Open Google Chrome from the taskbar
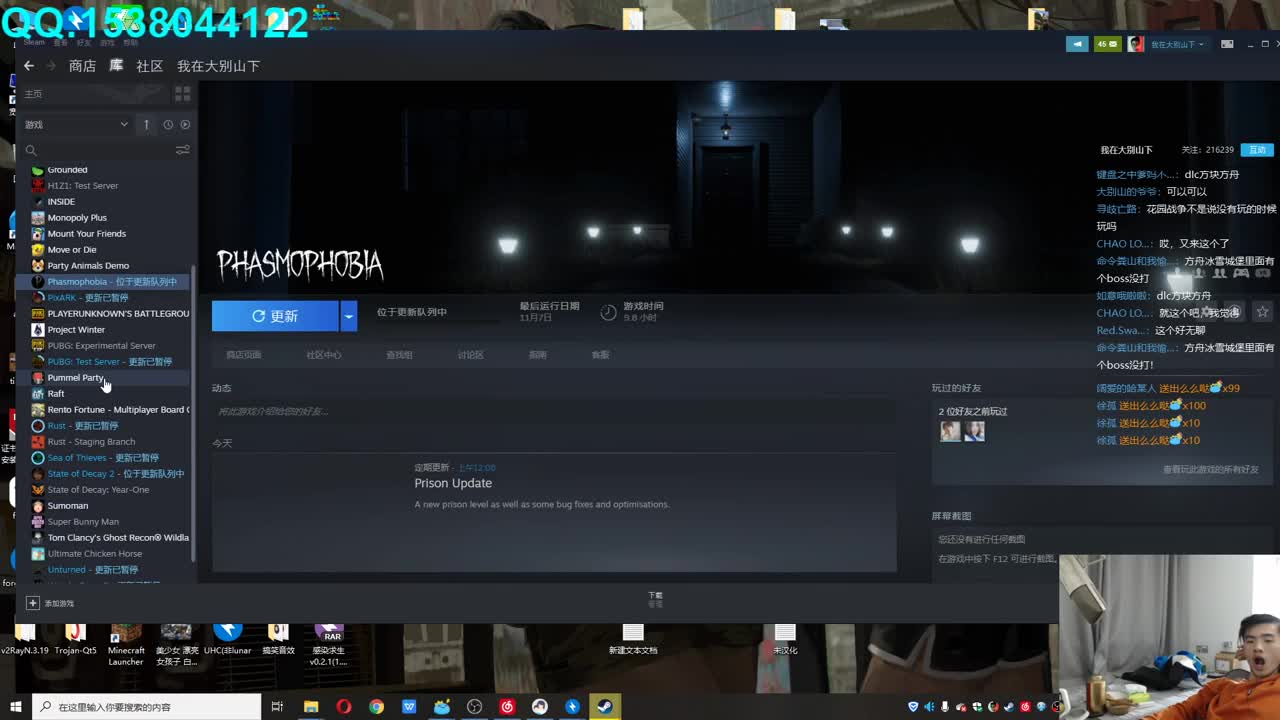This screenshot has height=720, width=1280. point(376,707)
